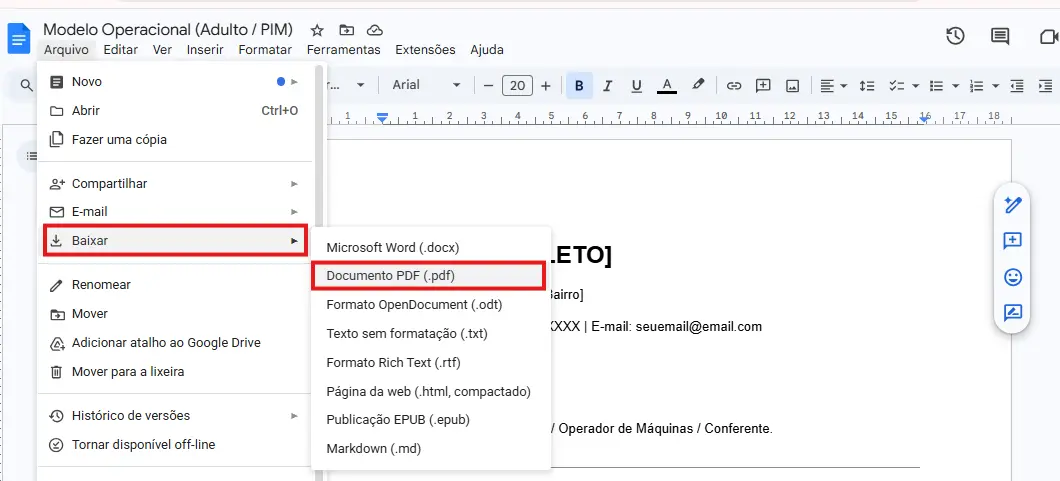
Task: Expand the numbered list options arrow
Action: tap(995, 86)
